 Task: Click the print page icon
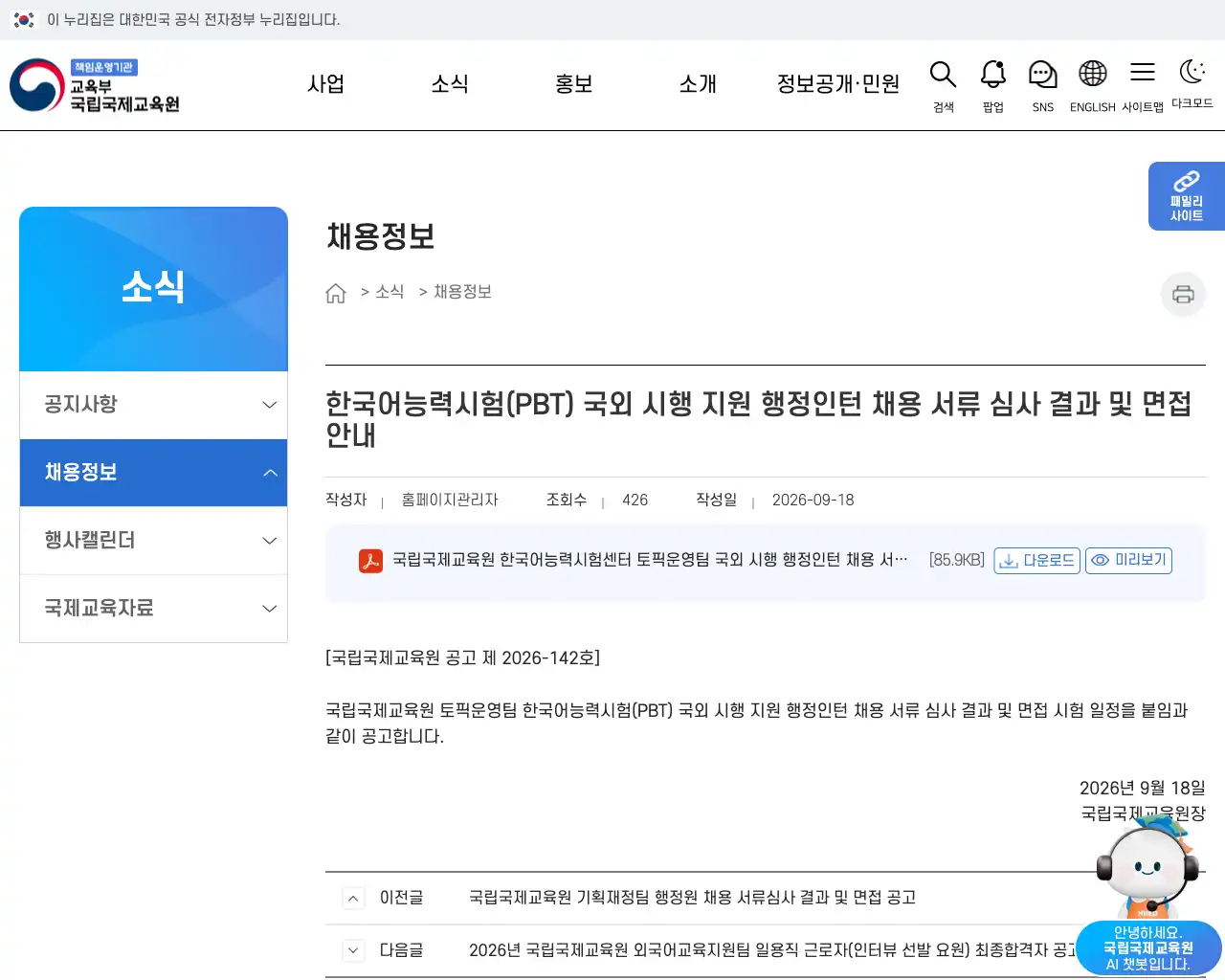click(x=1183, y=294)
